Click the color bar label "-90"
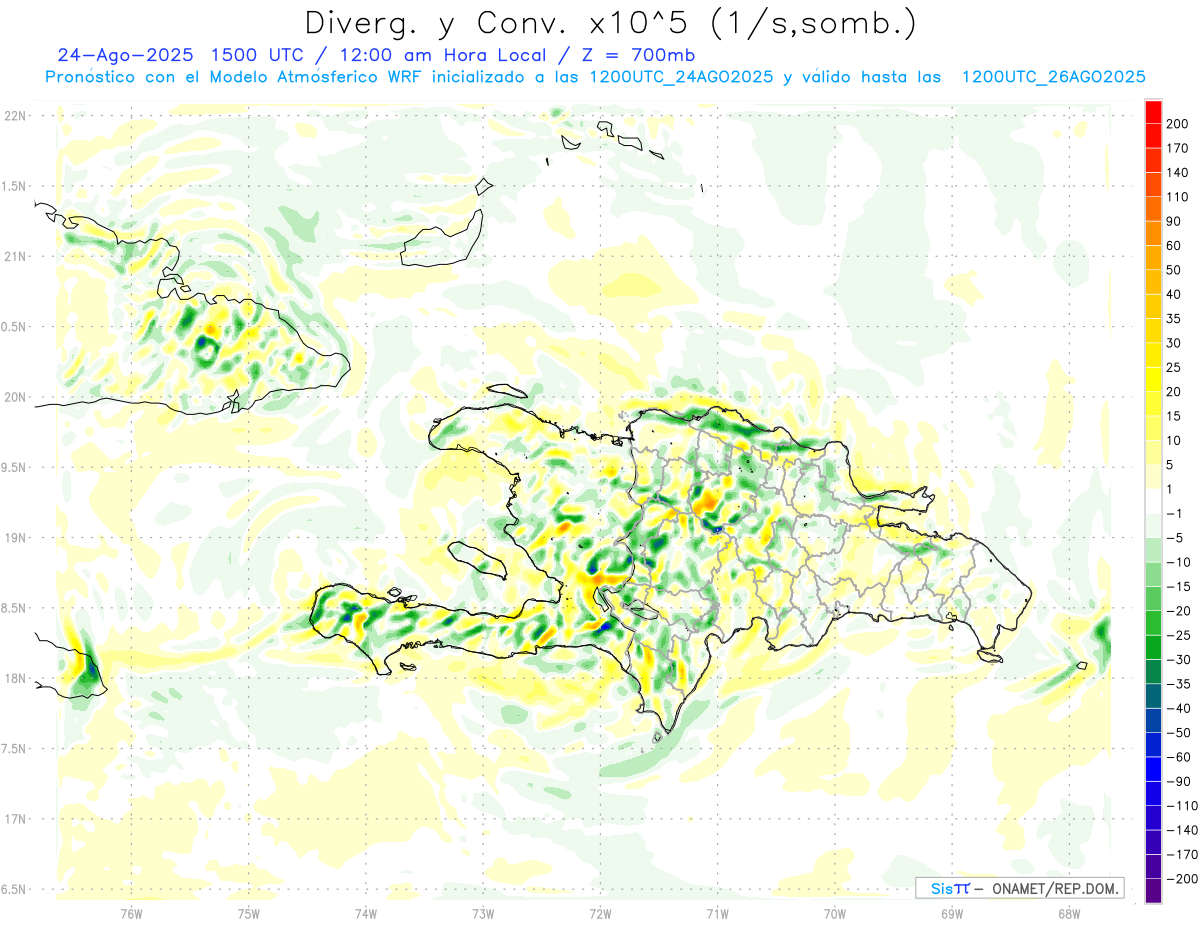 tap(1177, 781)
